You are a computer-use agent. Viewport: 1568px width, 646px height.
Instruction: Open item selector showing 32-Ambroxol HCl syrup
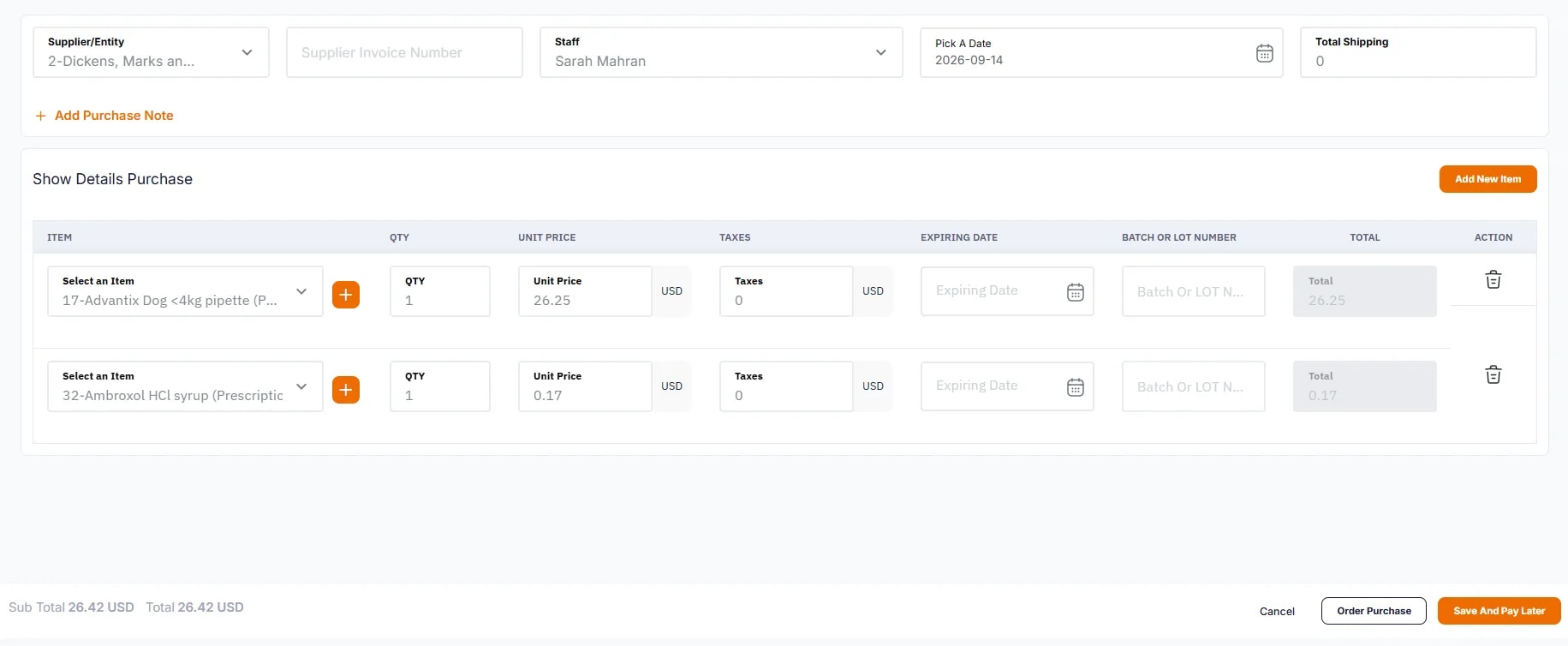point(185,386)
